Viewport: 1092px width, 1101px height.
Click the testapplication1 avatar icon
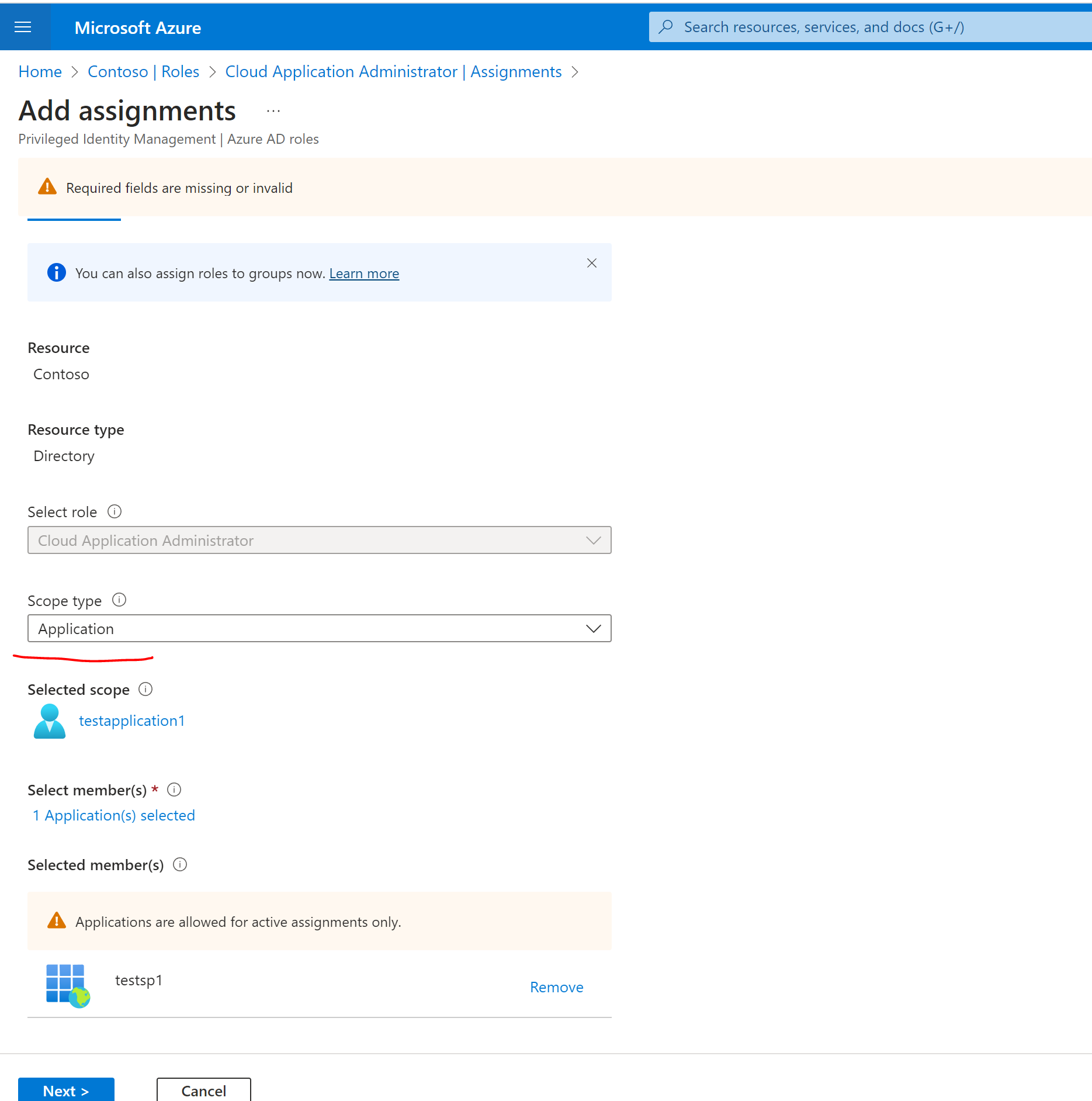pos(49,721)
